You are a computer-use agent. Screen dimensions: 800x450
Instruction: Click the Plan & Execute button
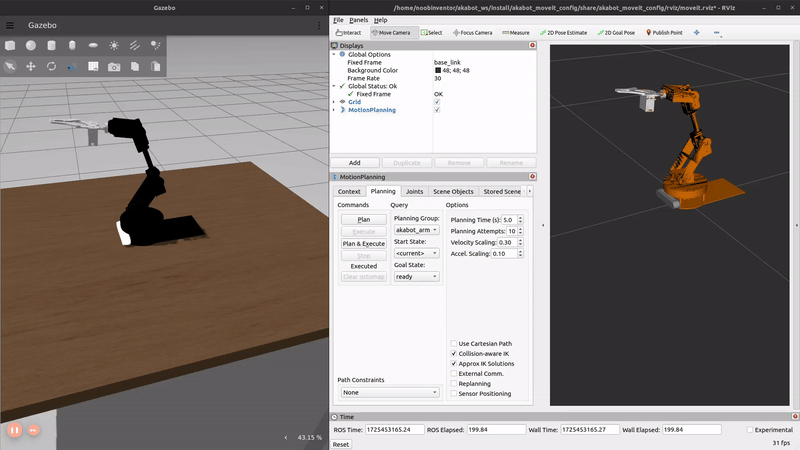point(364,243)
